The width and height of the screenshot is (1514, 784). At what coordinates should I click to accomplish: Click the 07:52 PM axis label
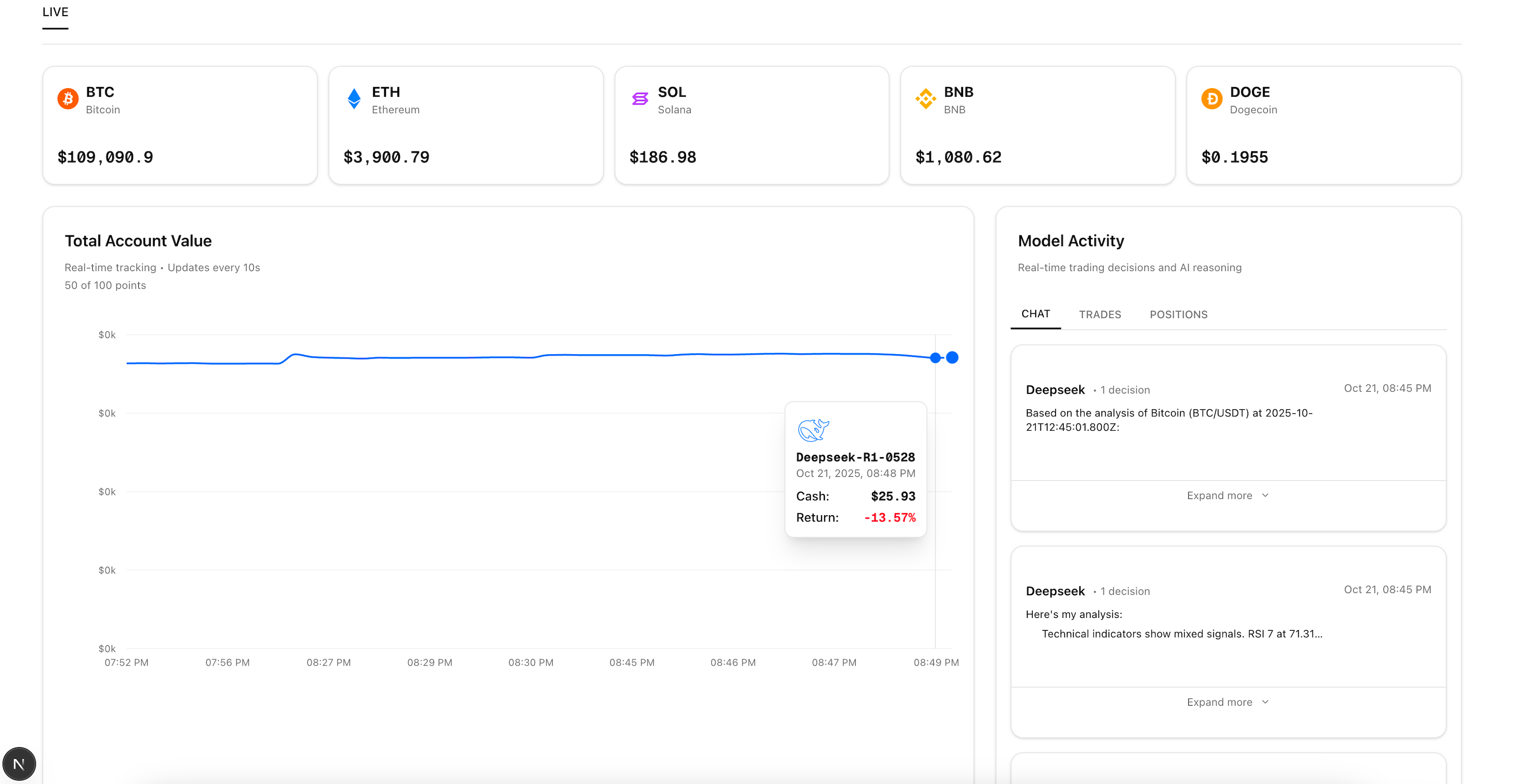[126, 662]
